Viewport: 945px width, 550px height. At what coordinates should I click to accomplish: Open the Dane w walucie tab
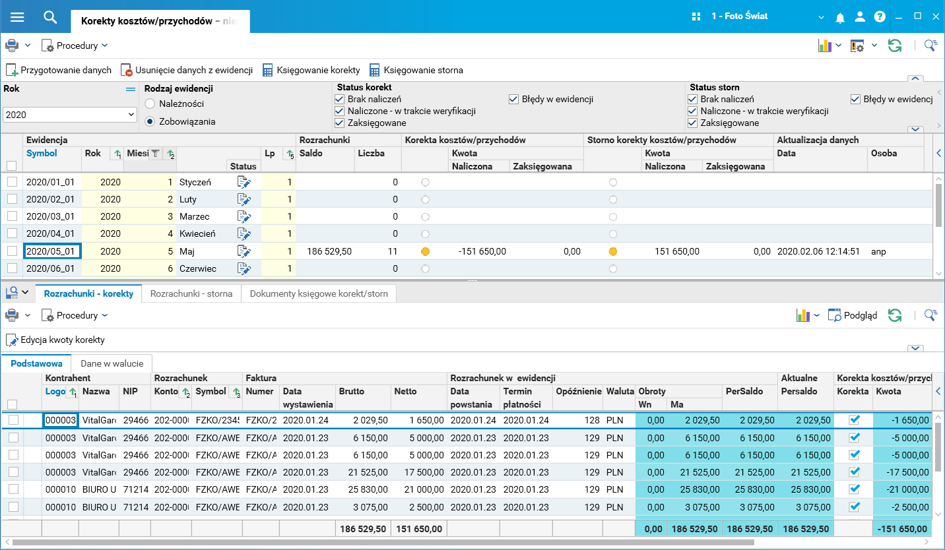tap(112, 364)
